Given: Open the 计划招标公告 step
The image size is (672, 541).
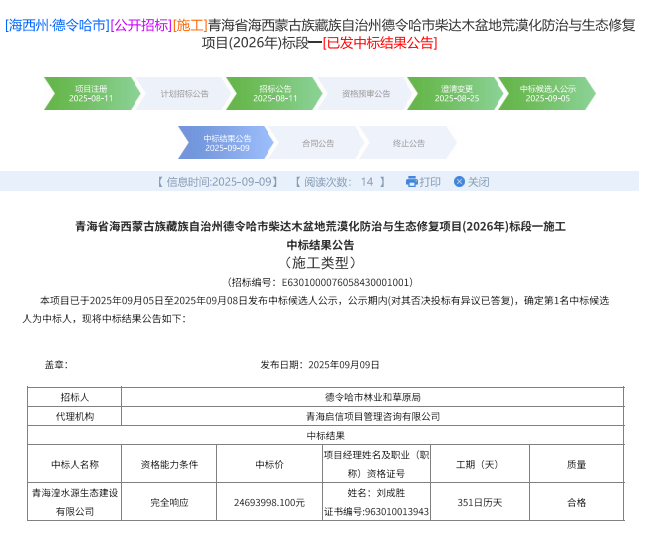Looking at the screenshot, I should click(x=184, y=94).
